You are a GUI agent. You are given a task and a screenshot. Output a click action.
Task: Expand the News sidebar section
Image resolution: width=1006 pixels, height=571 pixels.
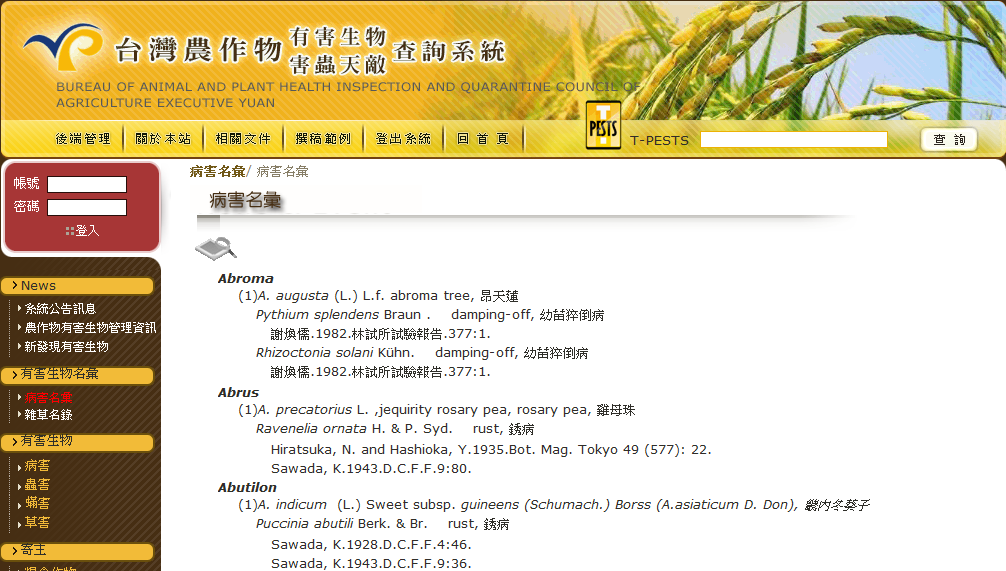point(78,286)
